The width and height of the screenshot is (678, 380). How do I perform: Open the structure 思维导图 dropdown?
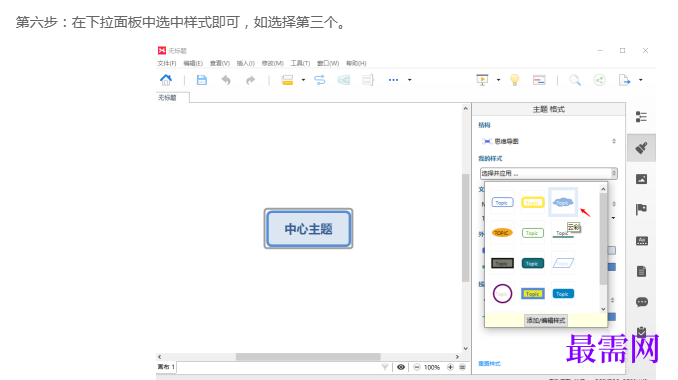tap(548, 141)
